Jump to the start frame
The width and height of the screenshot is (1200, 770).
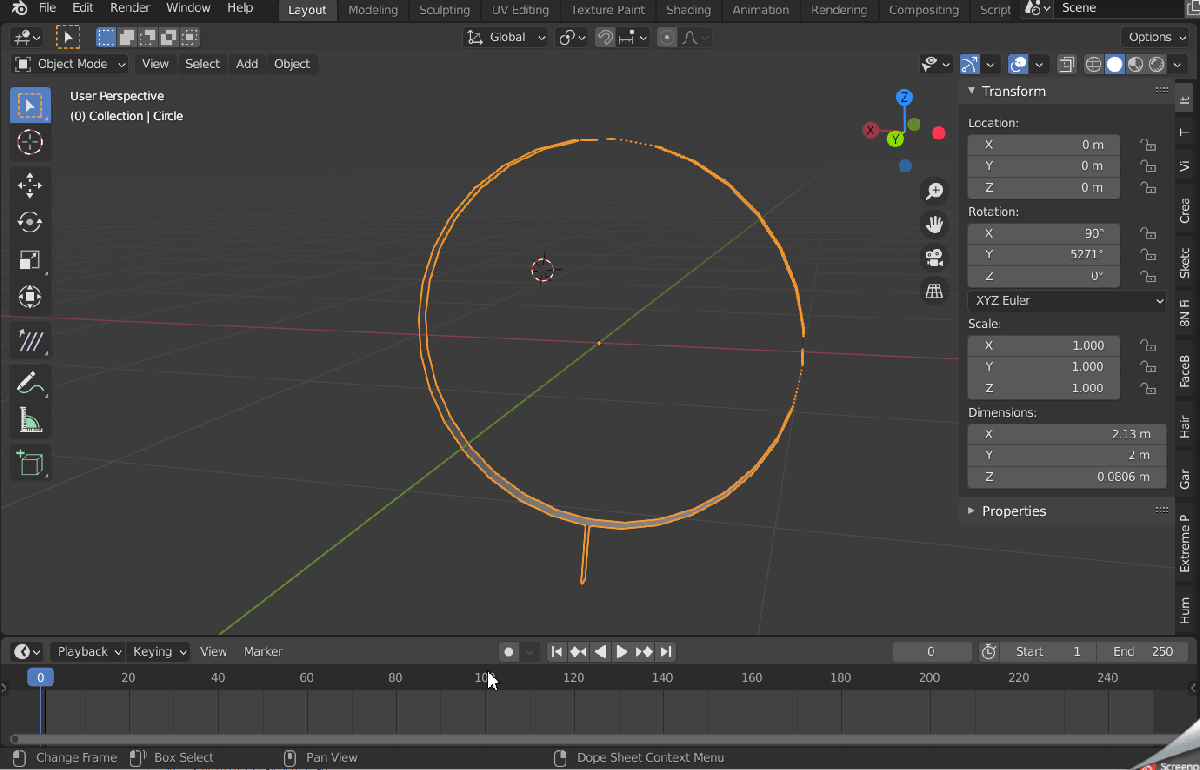(557, 652)
